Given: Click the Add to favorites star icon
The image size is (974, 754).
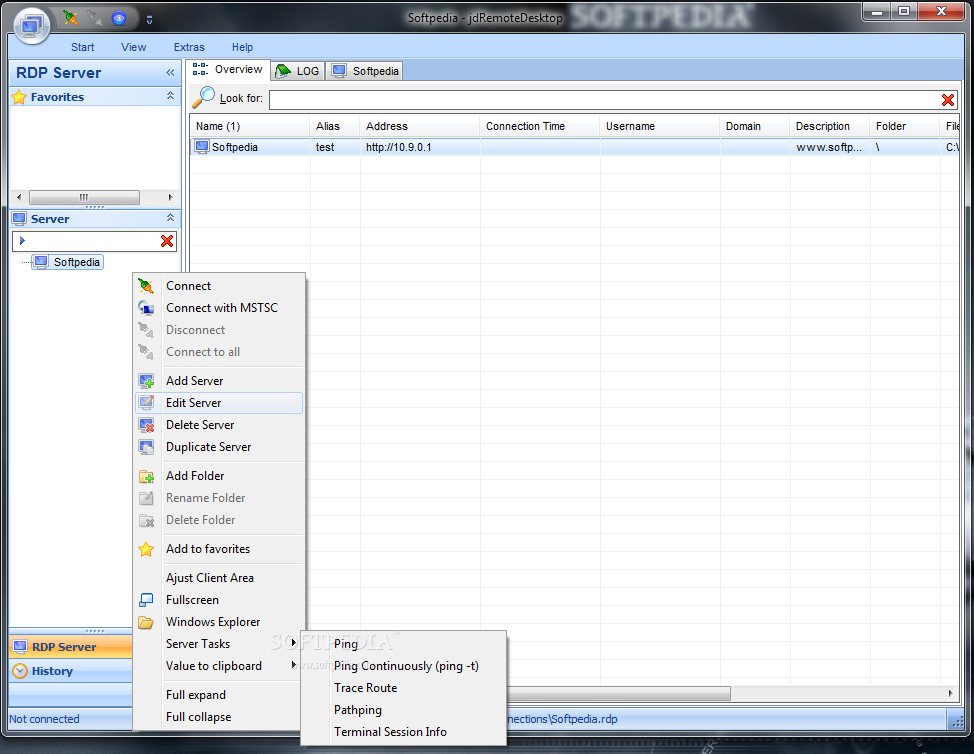Looking at the screenshot, I should tap(146, 549).
